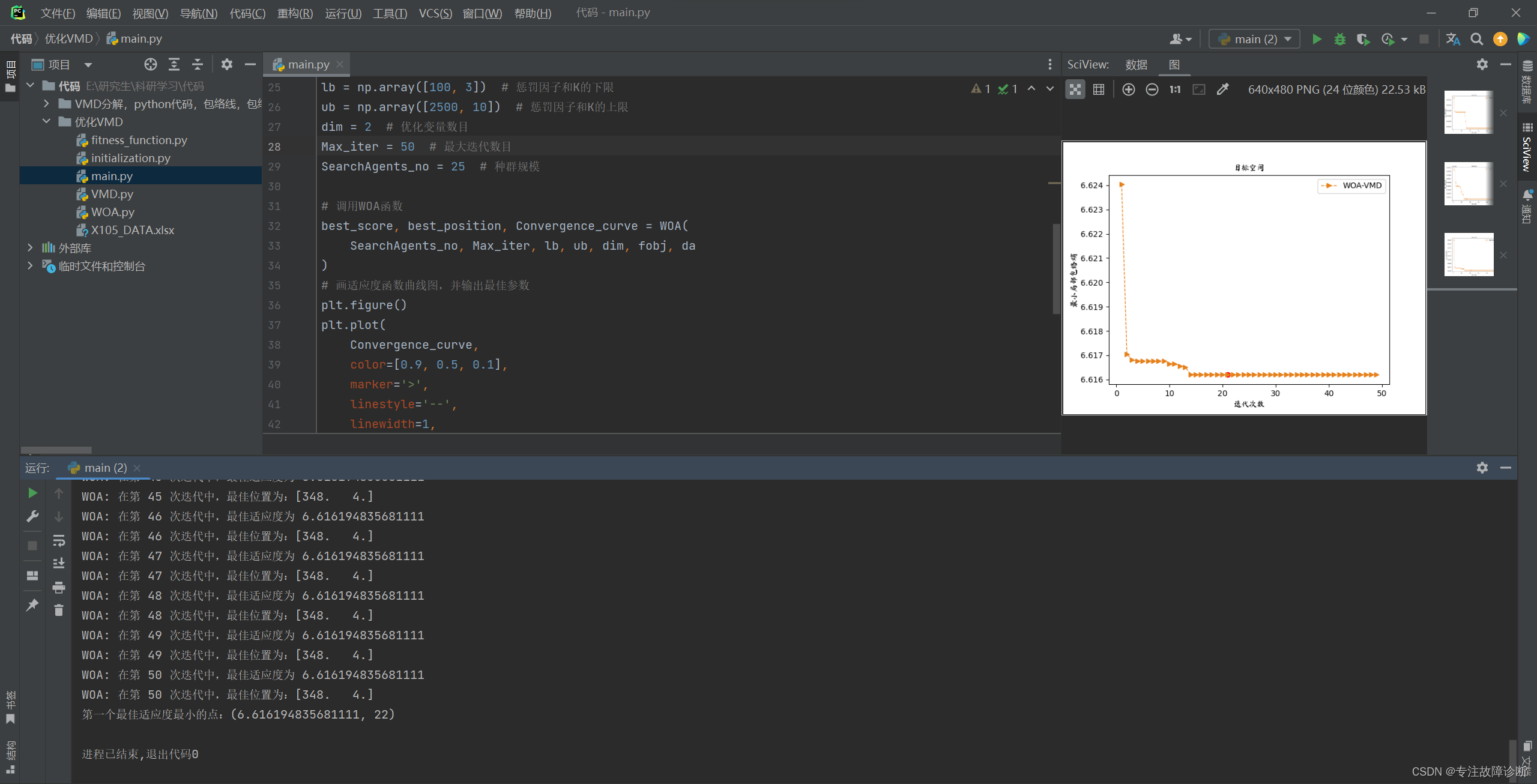Image resolution: width=1537 pixels, height=784 pixels.
Task: Zoom in on SciView image
Action: [1128, 89]
